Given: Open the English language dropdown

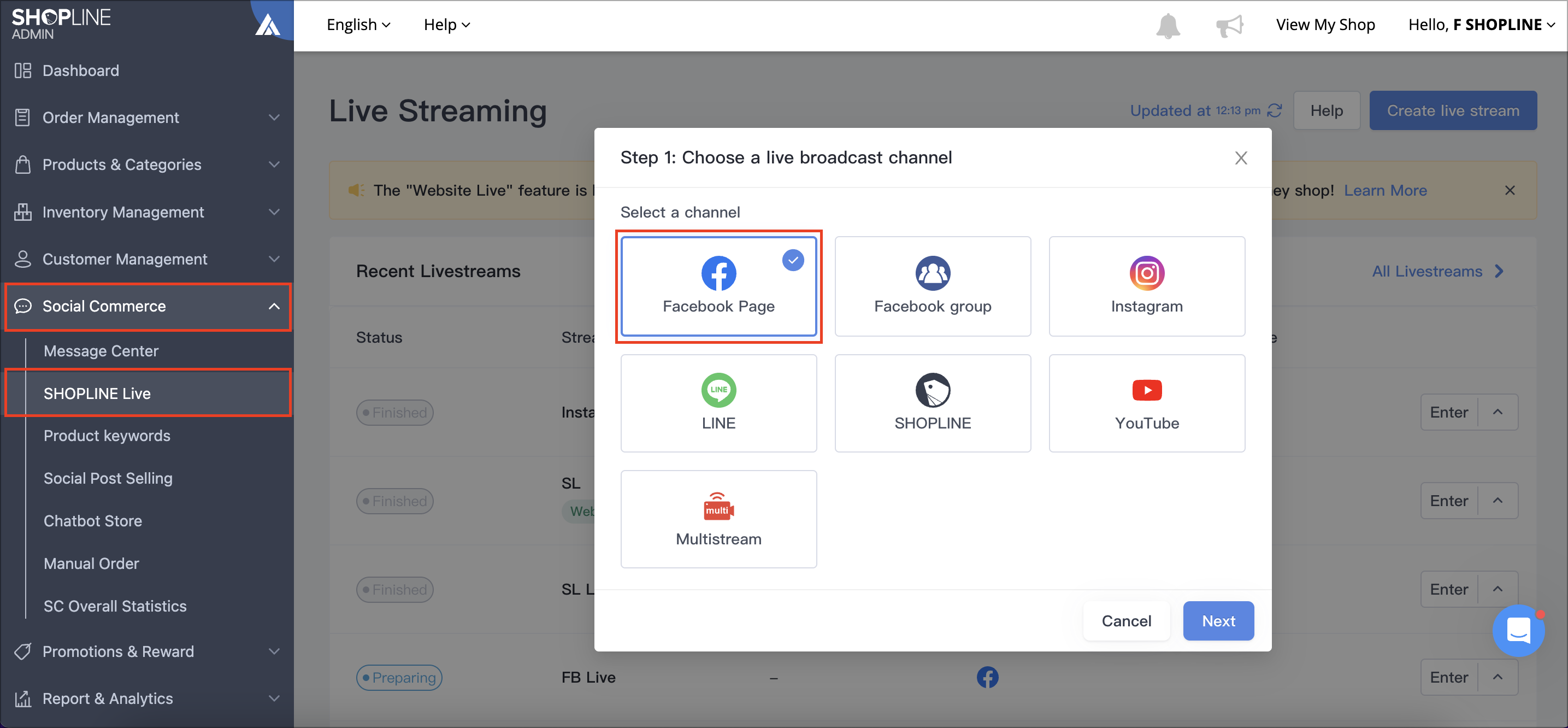Looking at the screenshot, I should pyautogui.click(x=358, y=25).
